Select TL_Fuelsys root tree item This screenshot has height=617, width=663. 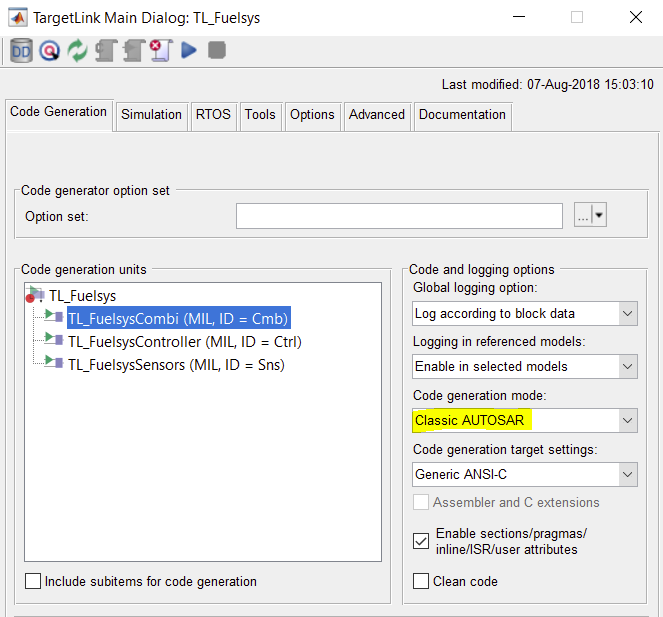(82, 296)
